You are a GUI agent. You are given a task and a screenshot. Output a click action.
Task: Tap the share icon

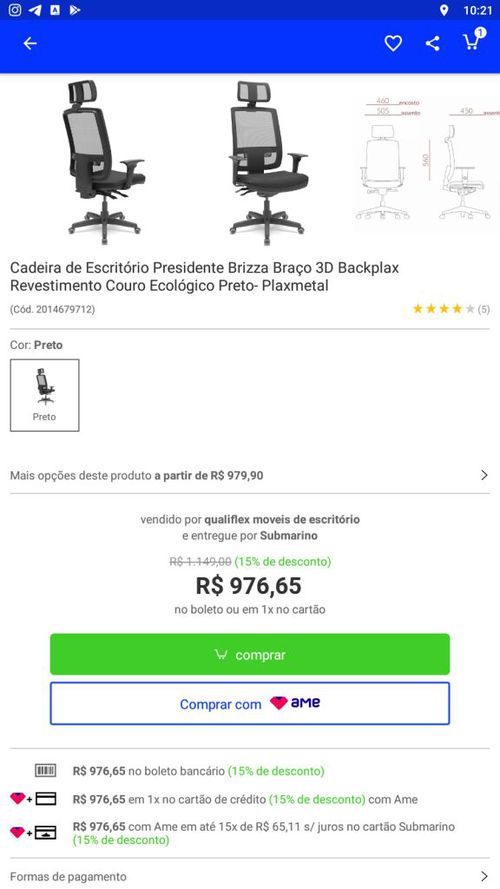click(x=433, y=43)
